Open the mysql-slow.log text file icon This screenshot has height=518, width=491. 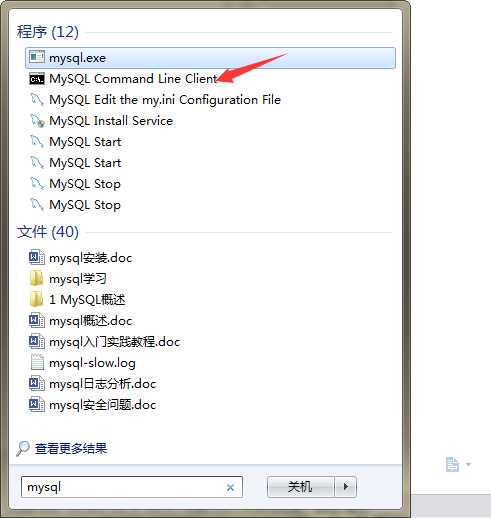point(37,362)
